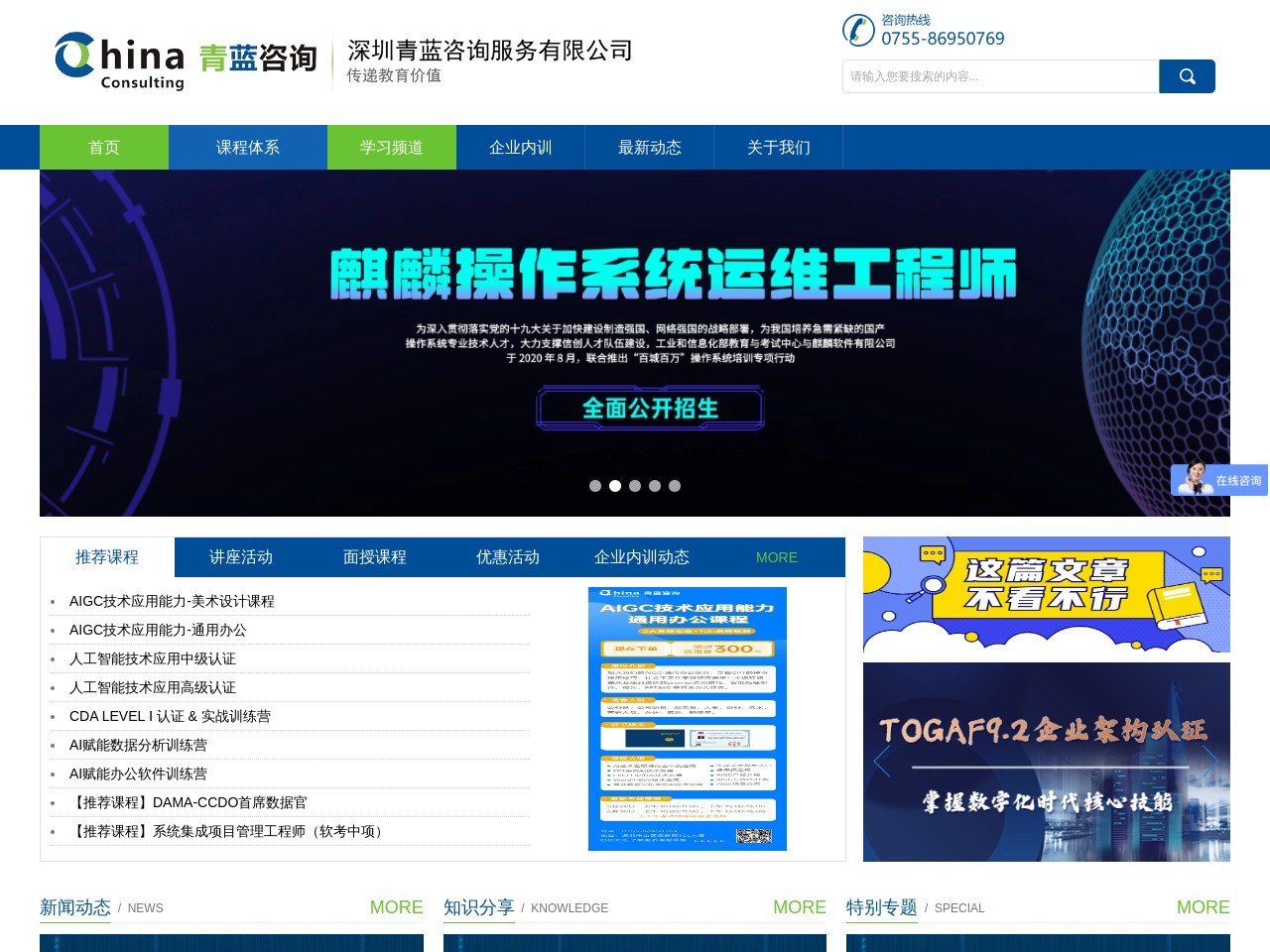Open the 关于我们 dropdown menu
The height and width of the screenshot is (952, 1270).
coord(780,147)
